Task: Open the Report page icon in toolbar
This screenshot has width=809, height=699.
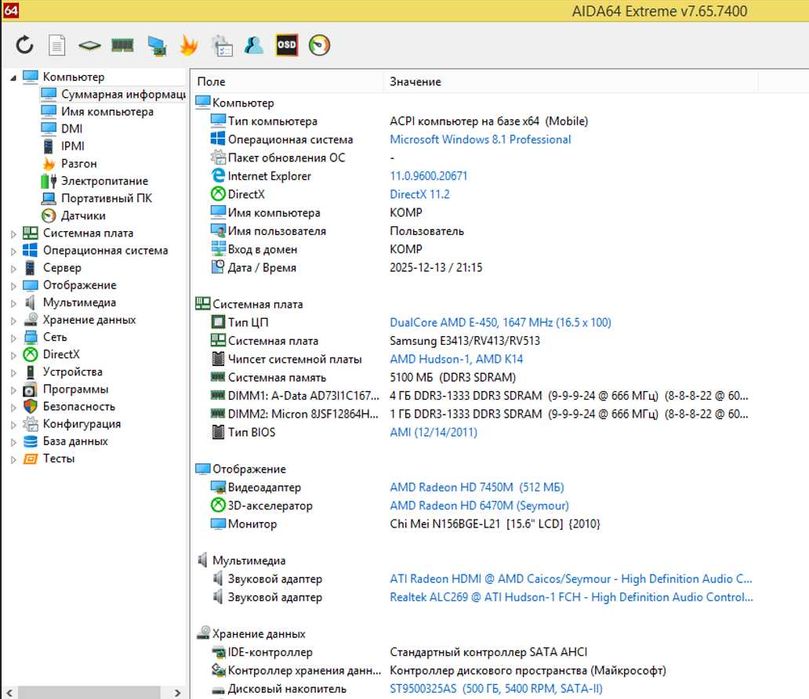Action: [x=57, y=45]
